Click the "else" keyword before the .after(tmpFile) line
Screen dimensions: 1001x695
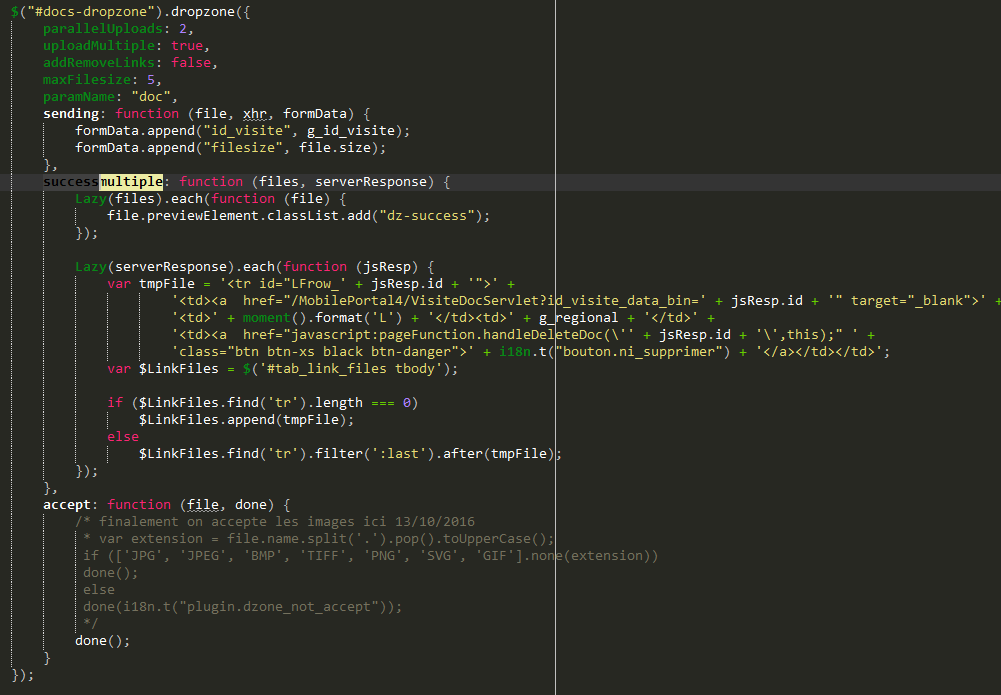(x=123, y=437)
